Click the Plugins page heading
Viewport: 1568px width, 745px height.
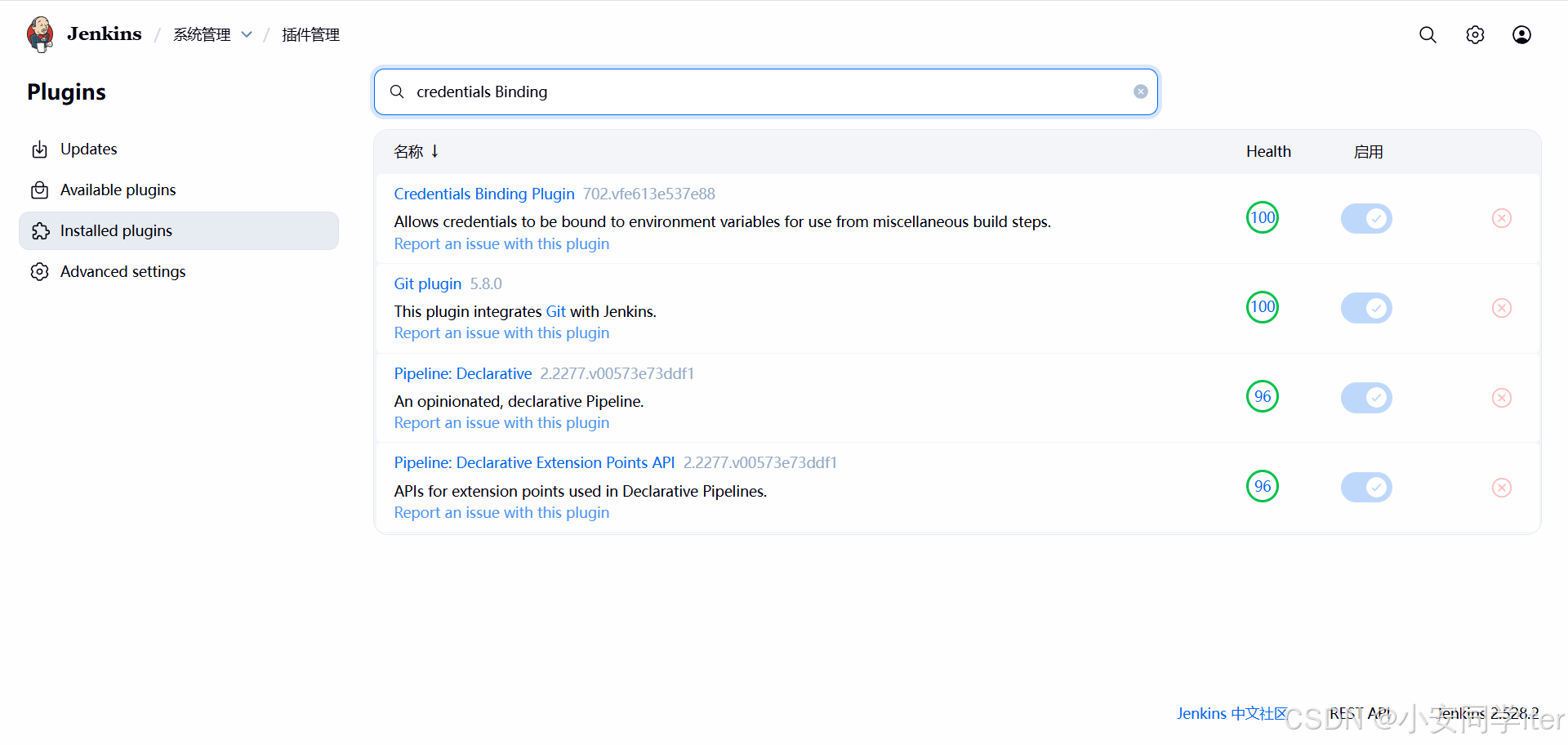click(x=66, y=92)
